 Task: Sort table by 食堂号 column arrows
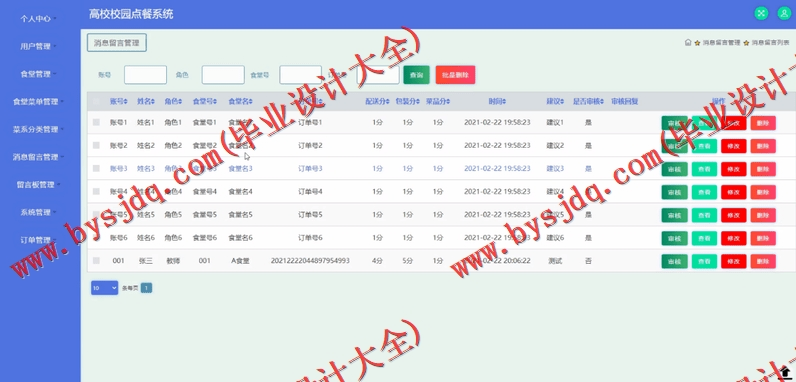click(x=215, y=102)
